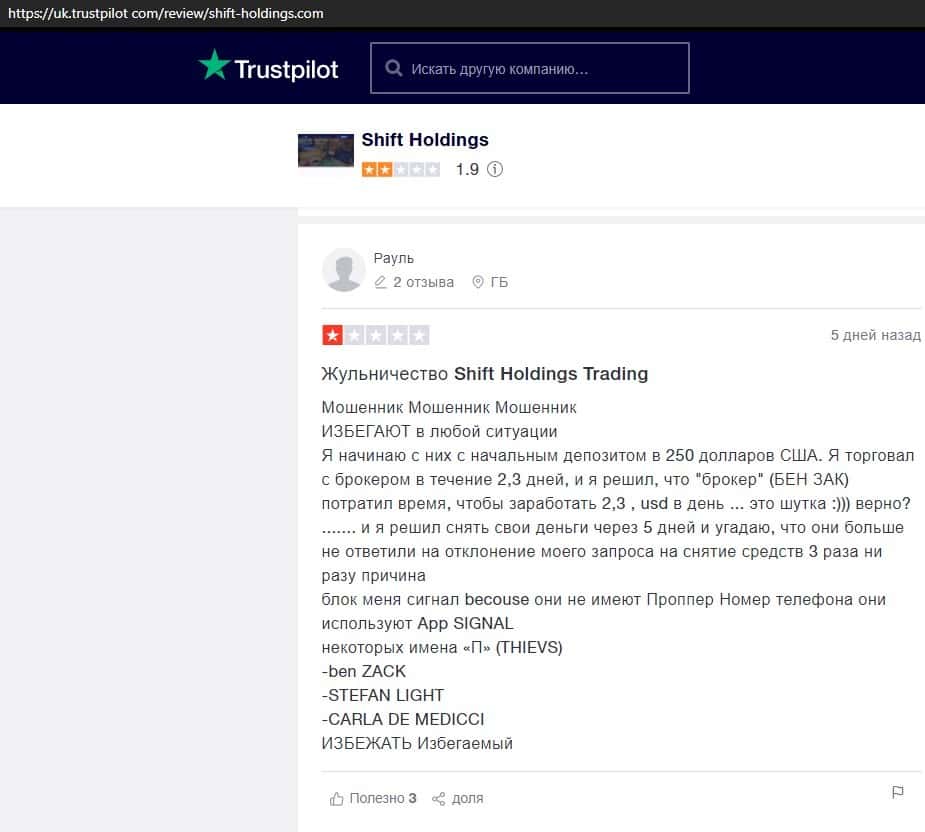The height and width of the screenshot is (832, 925).
Task: Open review title 'Жульничество Shift Holdings Trading'
Action: [484, 374]
